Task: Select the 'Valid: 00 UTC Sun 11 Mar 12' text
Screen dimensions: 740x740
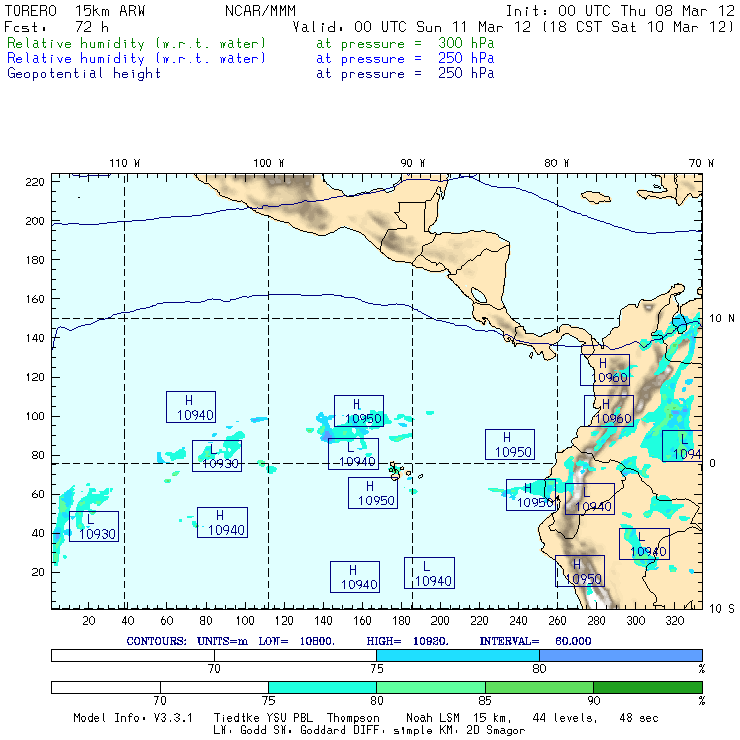Action: click(411, 27)
